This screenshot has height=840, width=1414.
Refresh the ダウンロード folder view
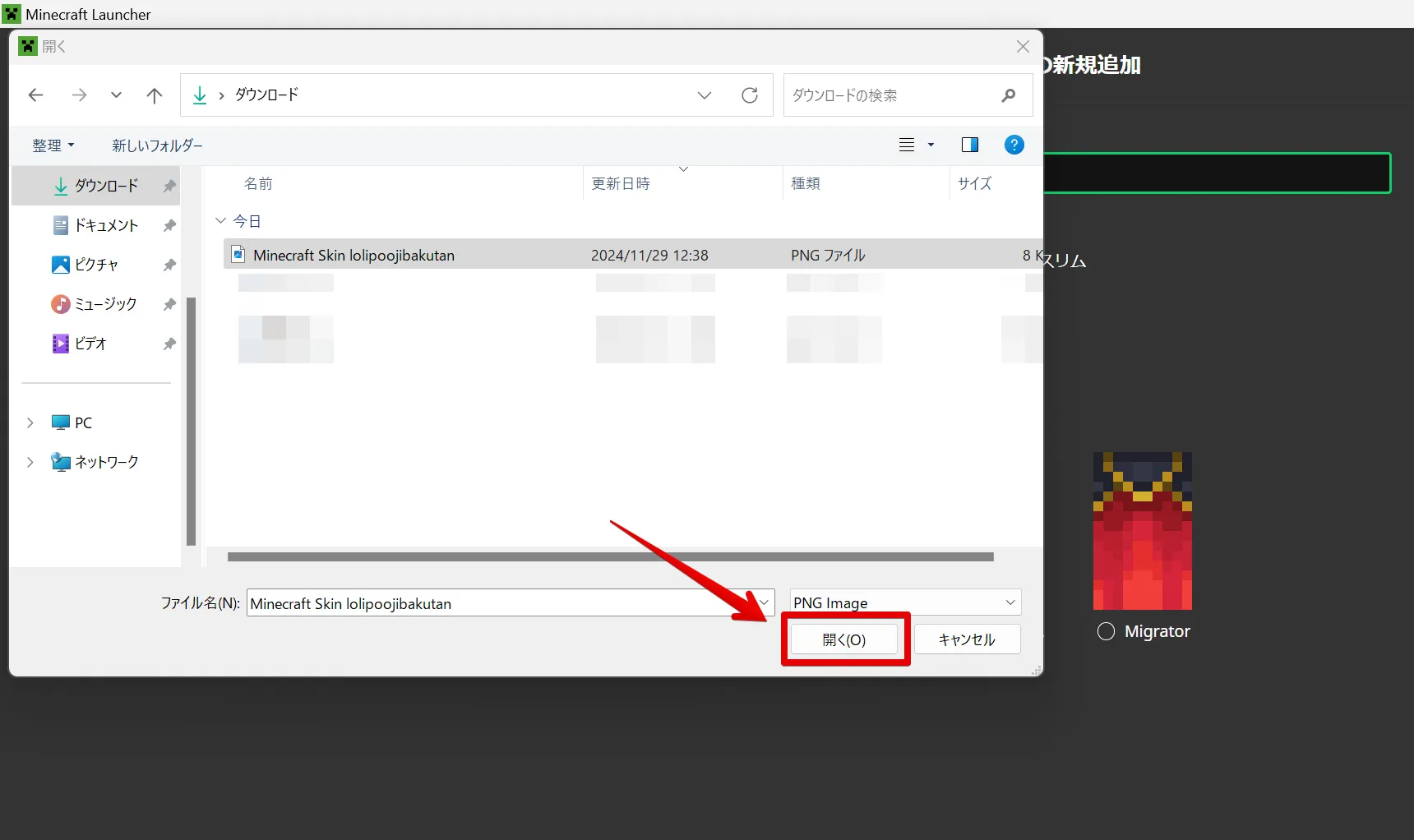pos(750,95)
